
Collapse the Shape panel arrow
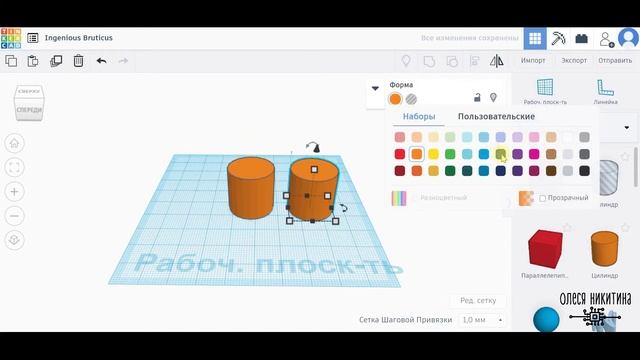(375, 88)
